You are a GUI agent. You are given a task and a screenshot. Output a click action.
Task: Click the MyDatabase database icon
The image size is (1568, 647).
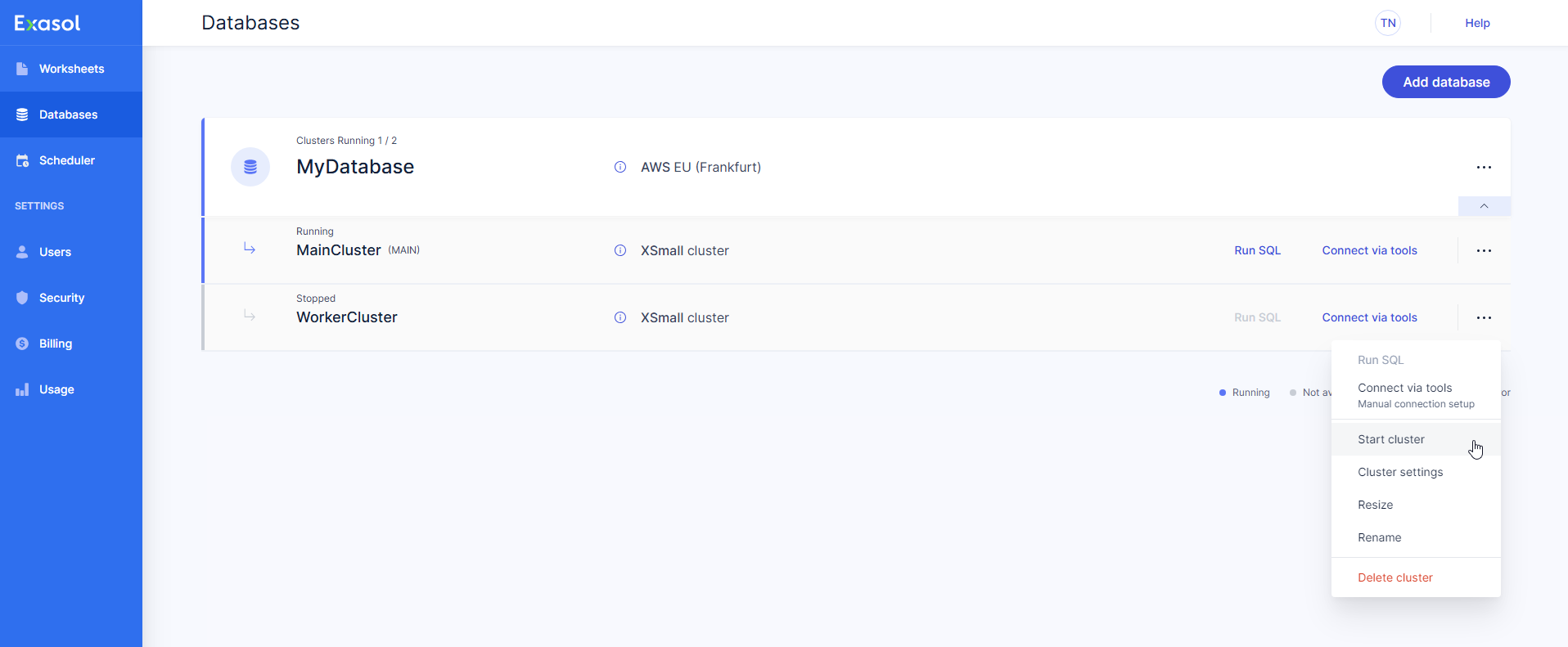[250, 167]
